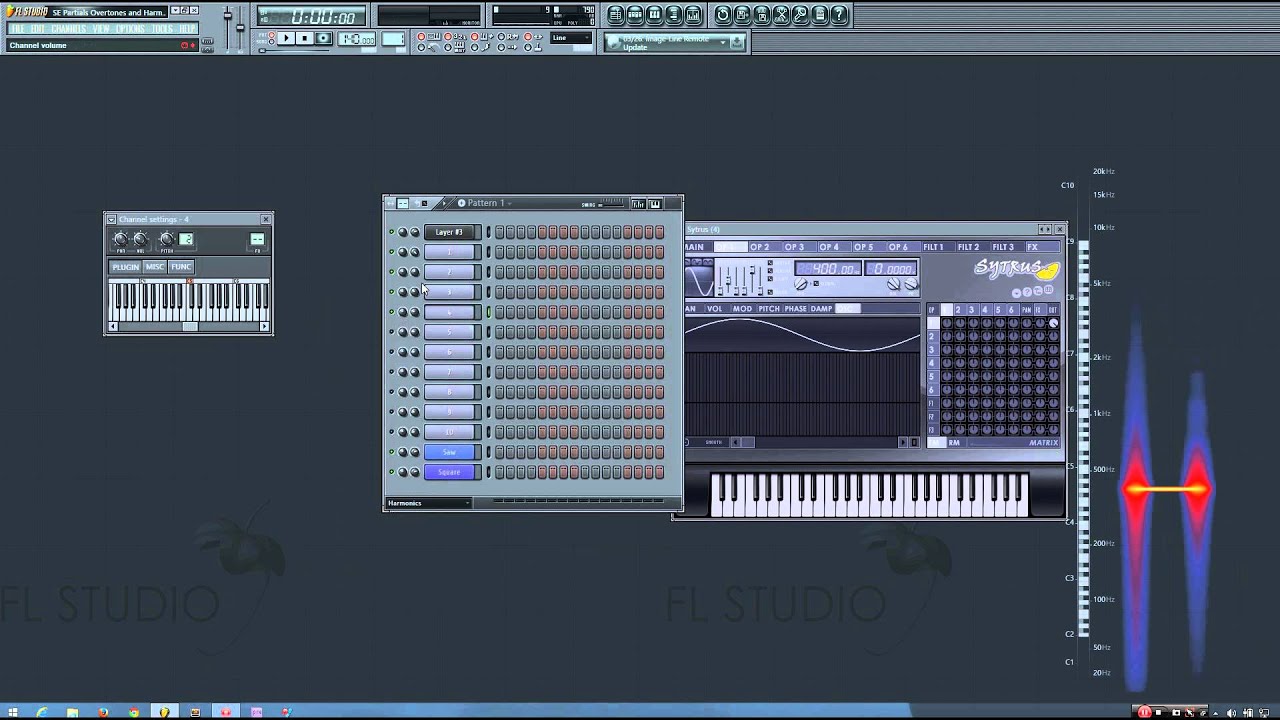Open the piano roll from the toolbar
The image size is (1280, 720).
click(x=654, y=15)
